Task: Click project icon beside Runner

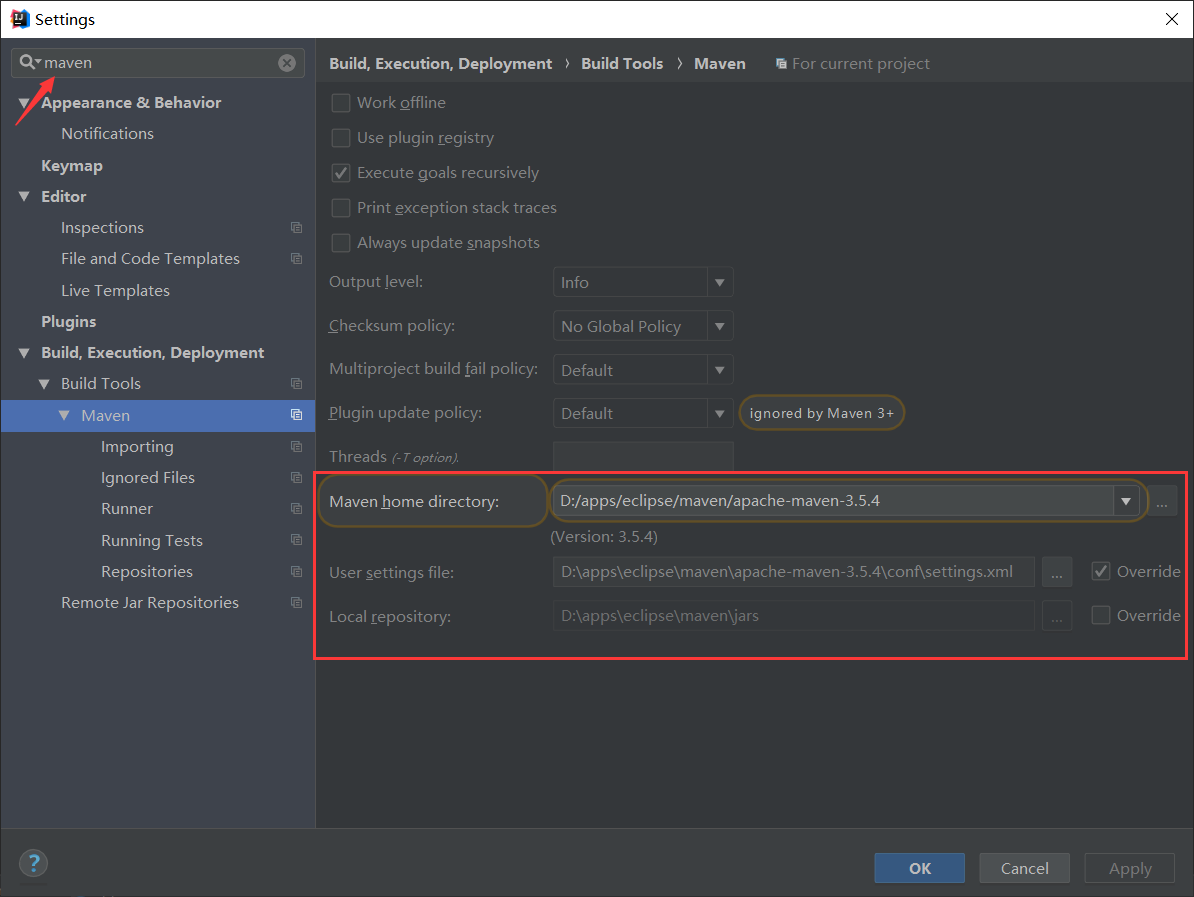Action: 296,509
